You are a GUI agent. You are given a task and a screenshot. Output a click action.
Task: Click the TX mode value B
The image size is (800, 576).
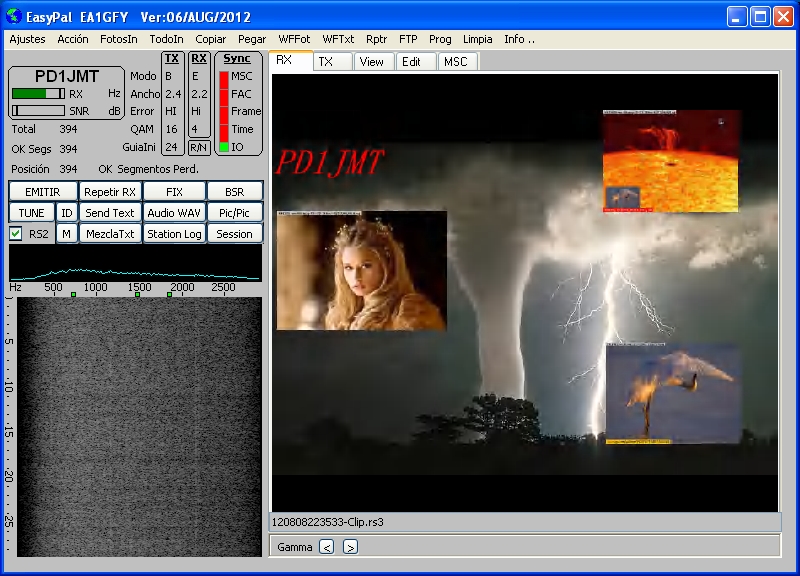(x=168, y=77)
